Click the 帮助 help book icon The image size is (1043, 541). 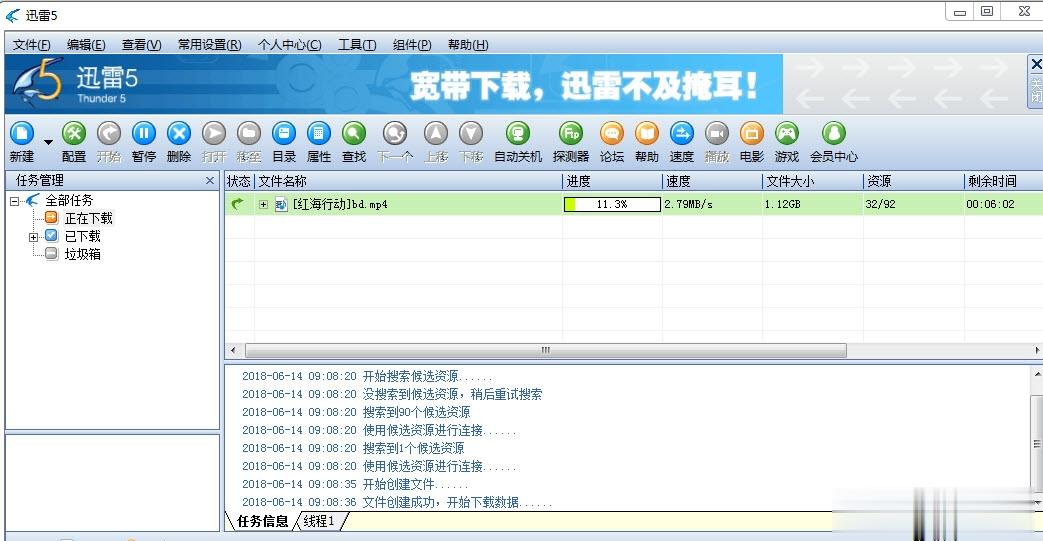[x=647, y=134]
